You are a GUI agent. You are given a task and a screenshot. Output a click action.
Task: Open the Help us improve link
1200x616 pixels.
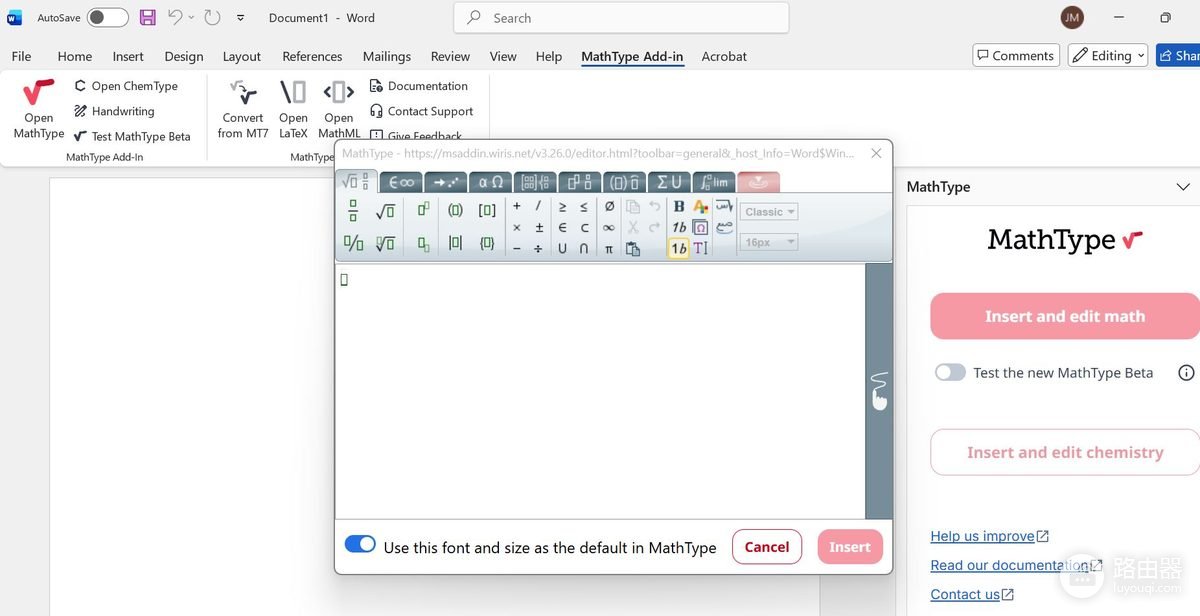tap(990, 536)
